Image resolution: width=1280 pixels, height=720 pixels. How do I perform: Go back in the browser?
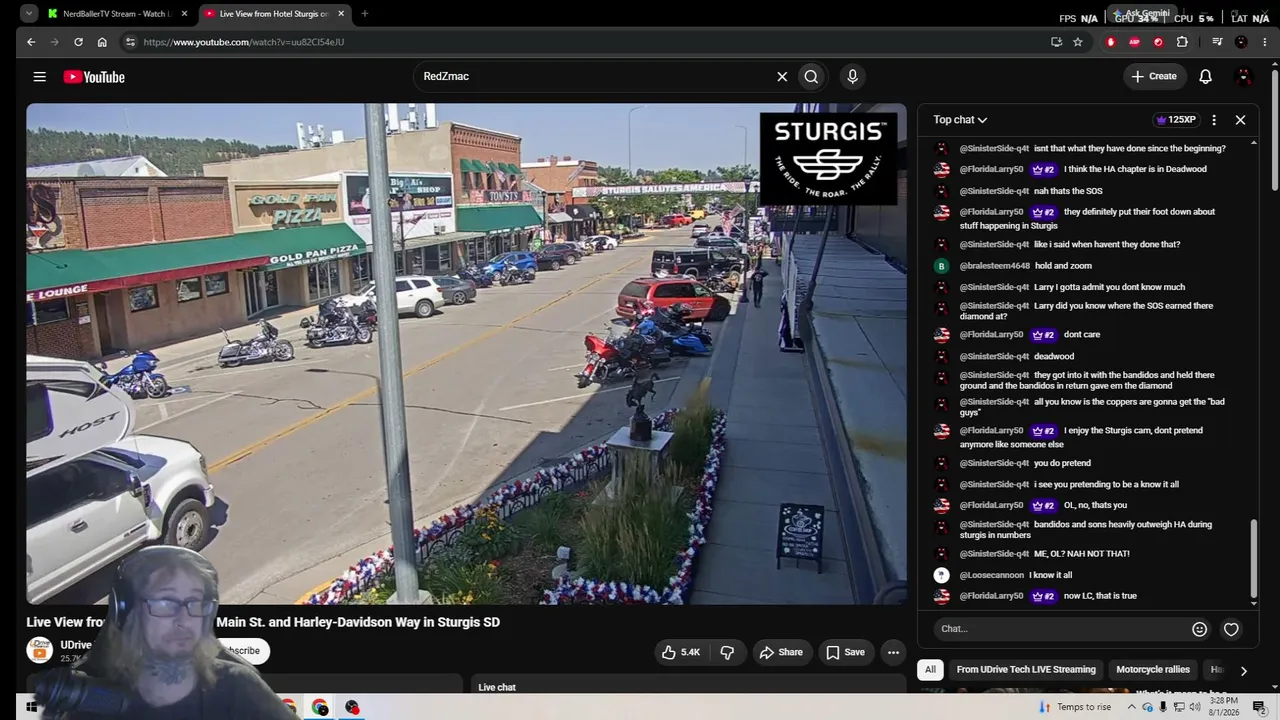pos(31,42)
